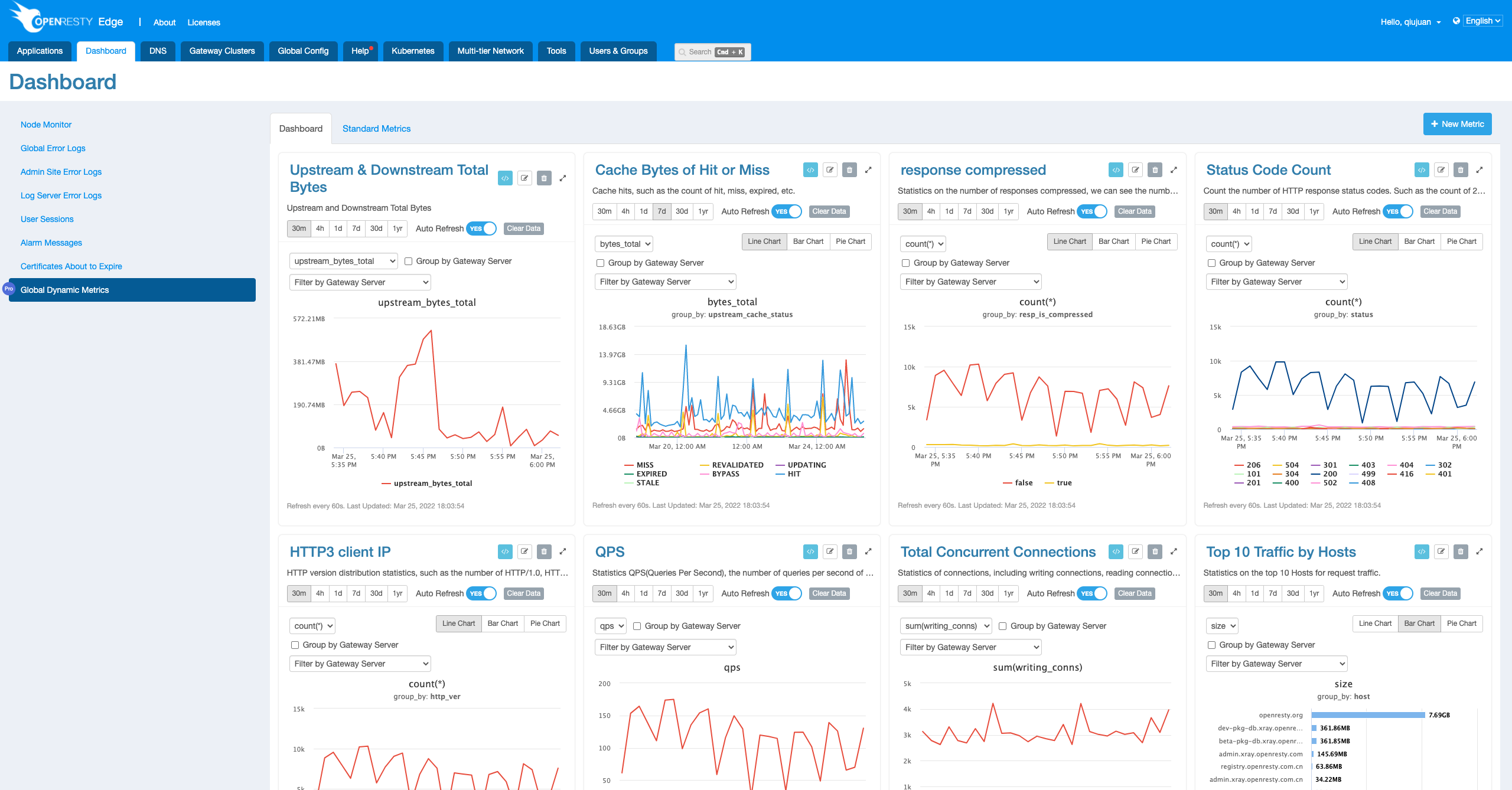The image size is (1512, 790).
Task: Check Group by Gateway Server in Upstream Bytes panel
Action: pyautogui.click(x=408, y=261)
